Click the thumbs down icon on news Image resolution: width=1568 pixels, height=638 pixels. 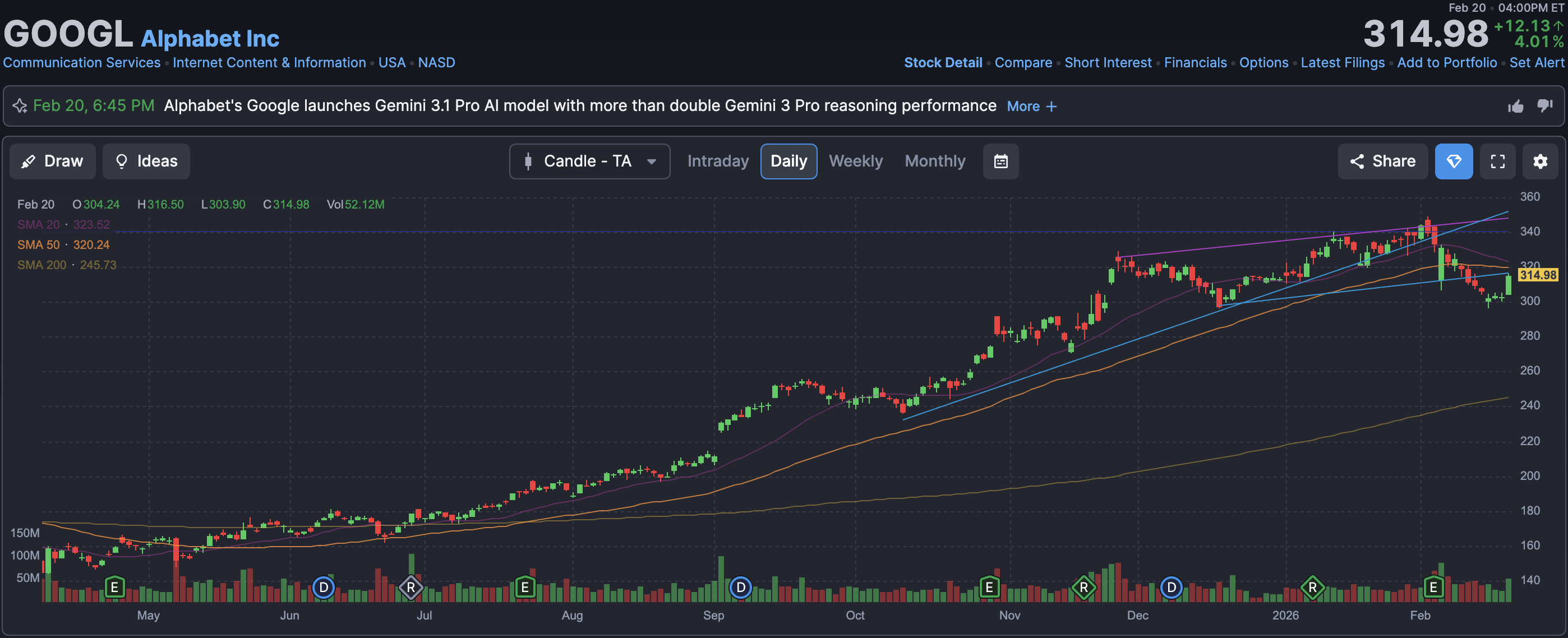(x=1544, y=106)
